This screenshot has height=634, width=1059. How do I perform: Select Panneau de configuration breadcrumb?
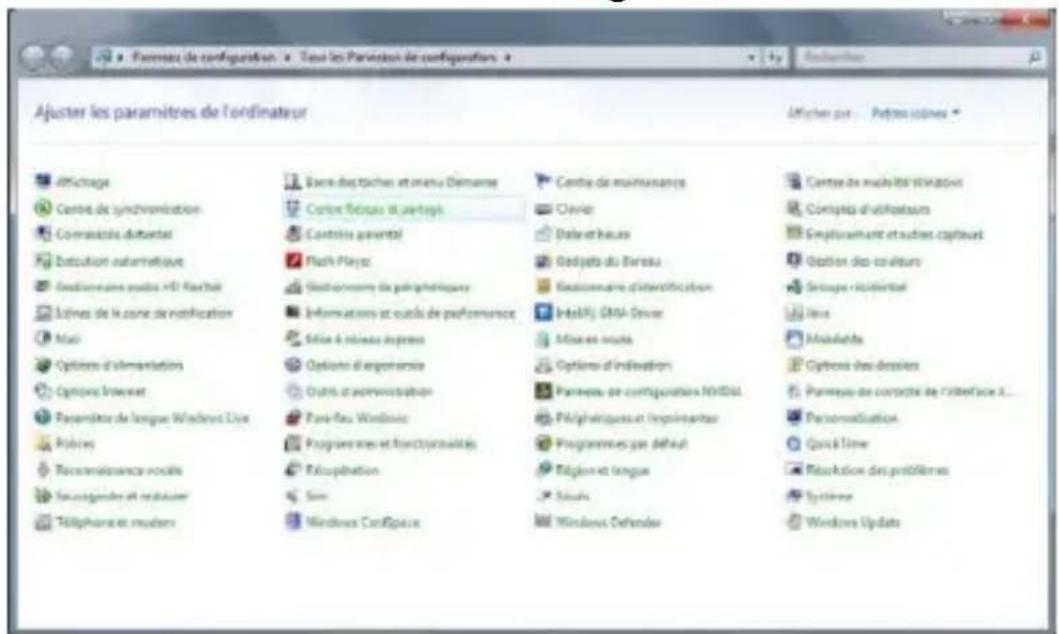click(204, 57)
